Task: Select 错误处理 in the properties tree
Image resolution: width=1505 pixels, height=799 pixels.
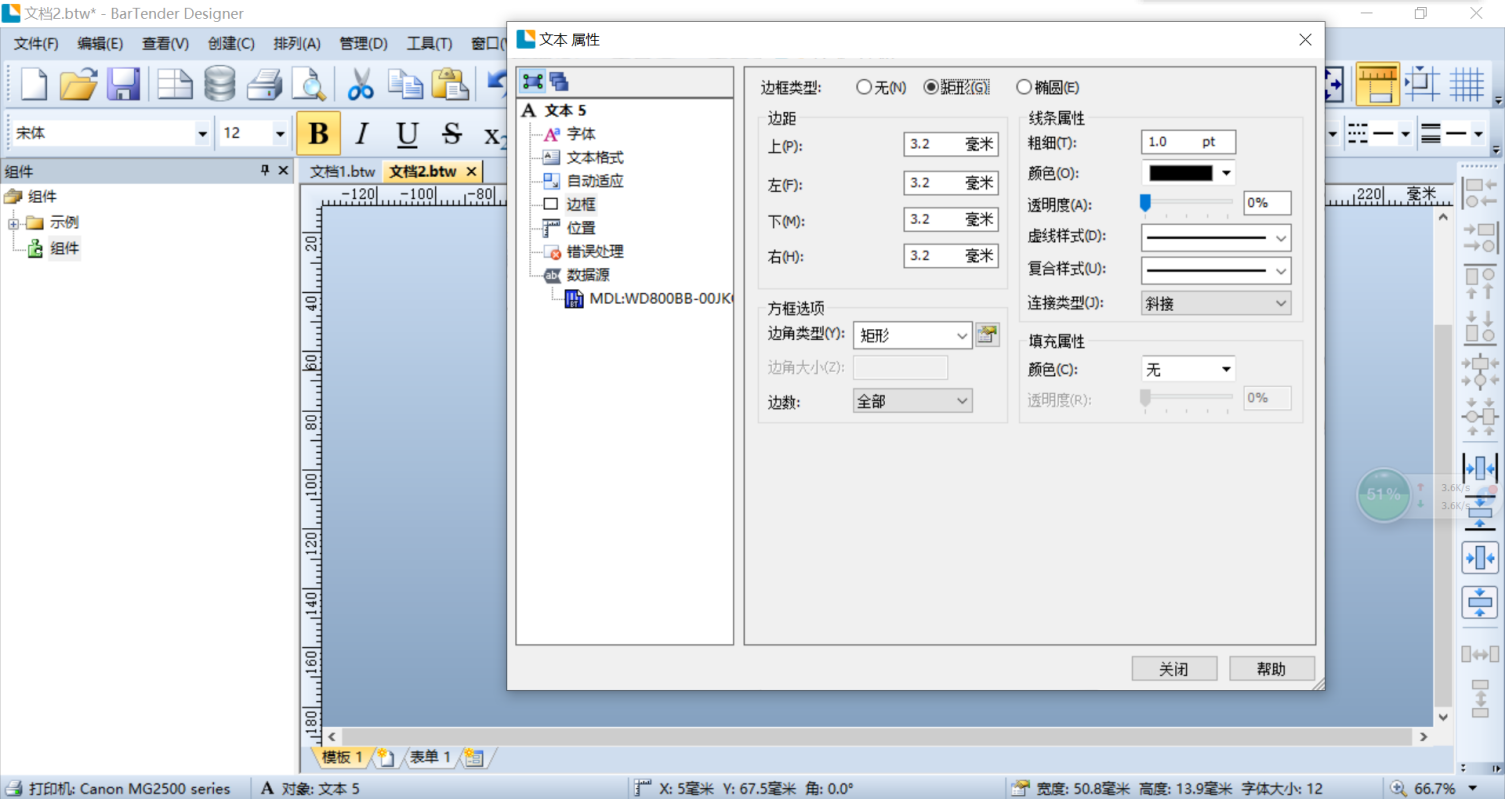Action: [x=595, y=251]
